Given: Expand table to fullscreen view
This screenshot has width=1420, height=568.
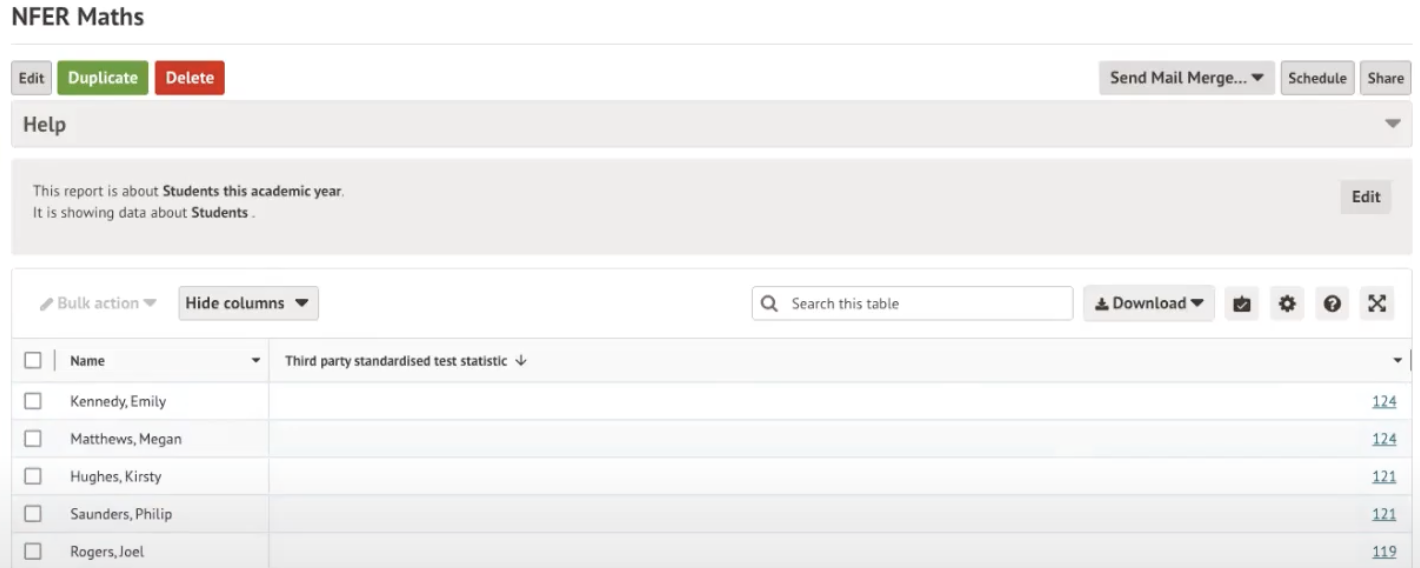Looking at the screenshot, I should [x=1377, y=304].
